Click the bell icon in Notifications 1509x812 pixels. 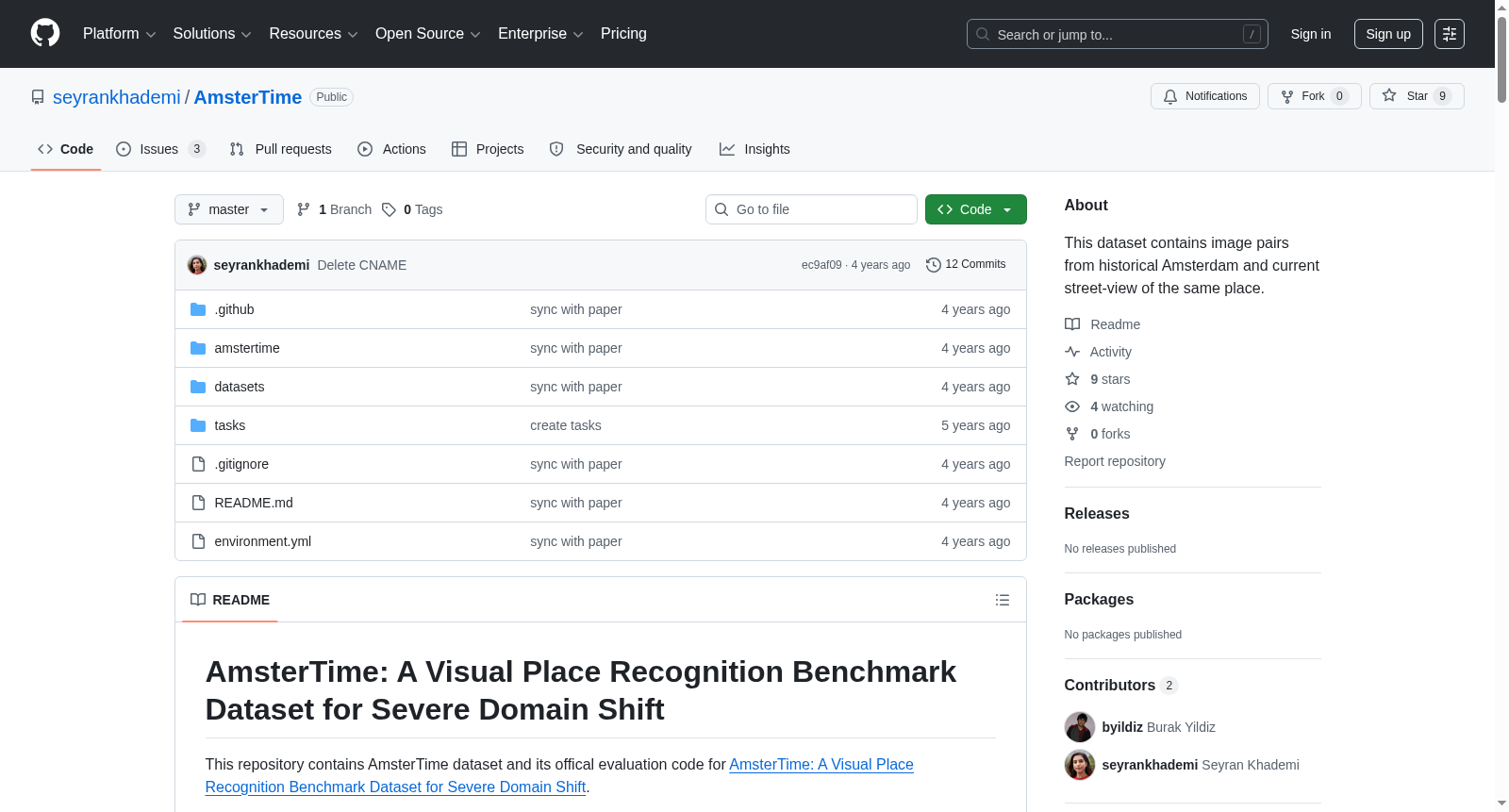point(1170,96)
